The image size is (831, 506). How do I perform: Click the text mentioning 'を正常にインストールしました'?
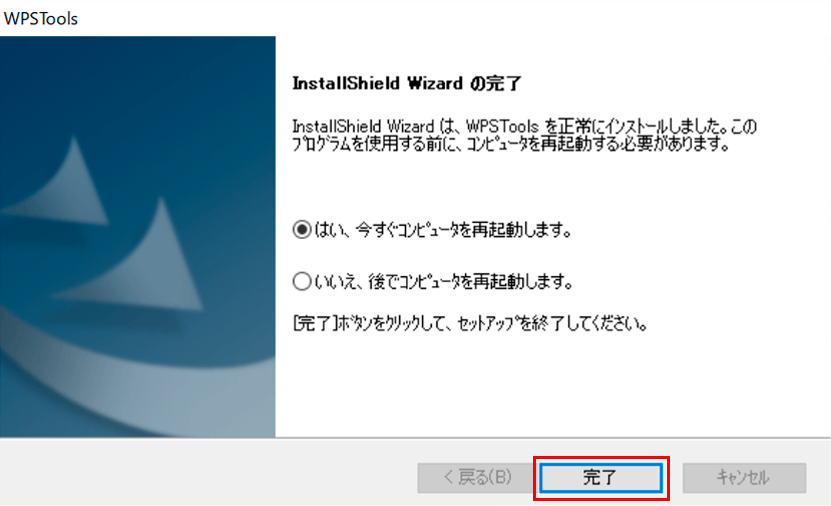point(524,135)
